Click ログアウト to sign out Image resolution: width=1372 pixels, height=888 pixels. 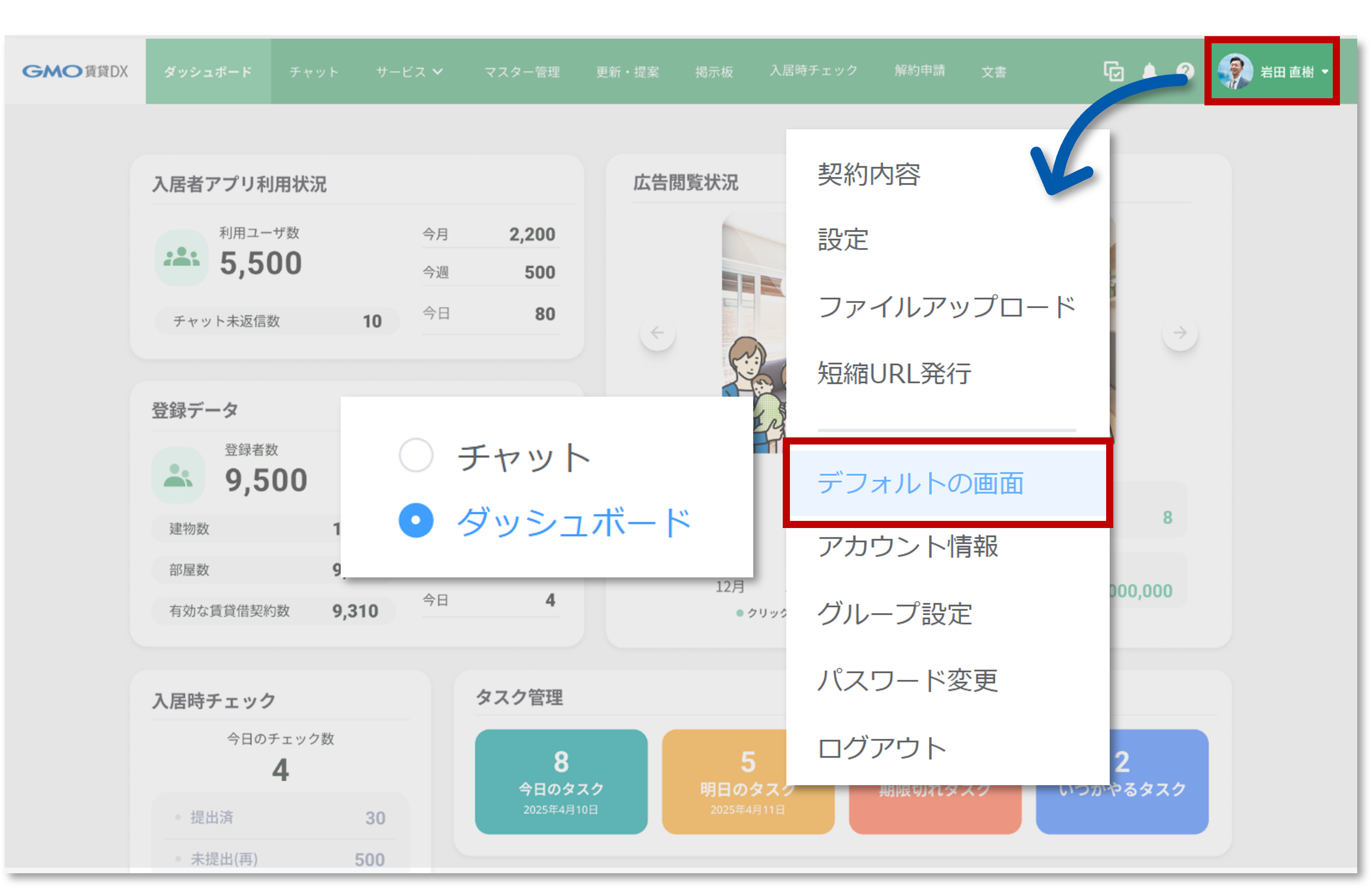(x=881, y=747)
